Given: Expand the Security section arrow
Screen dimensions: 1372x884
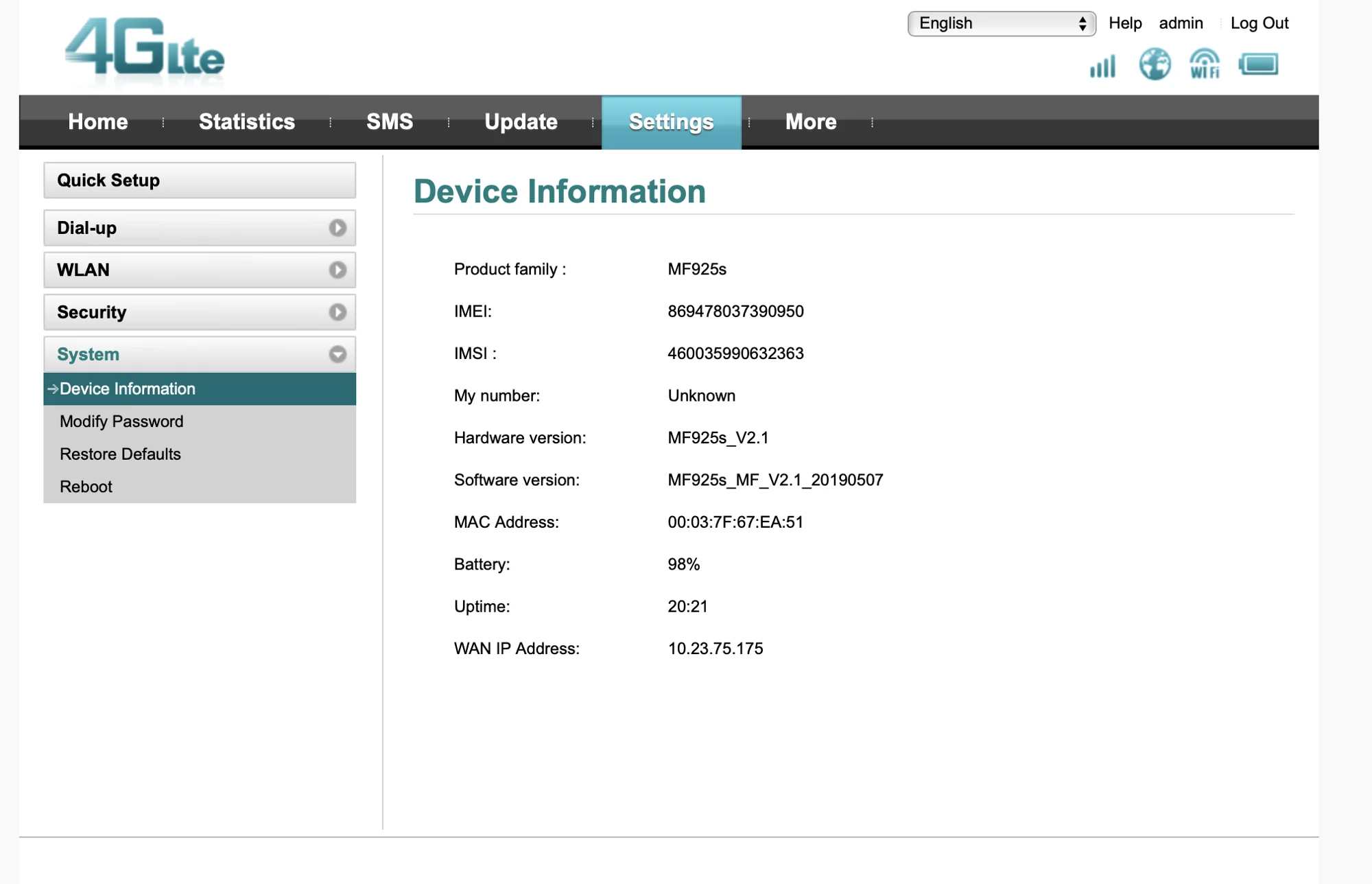Looking at the screenshot, I should click(337, 312).
